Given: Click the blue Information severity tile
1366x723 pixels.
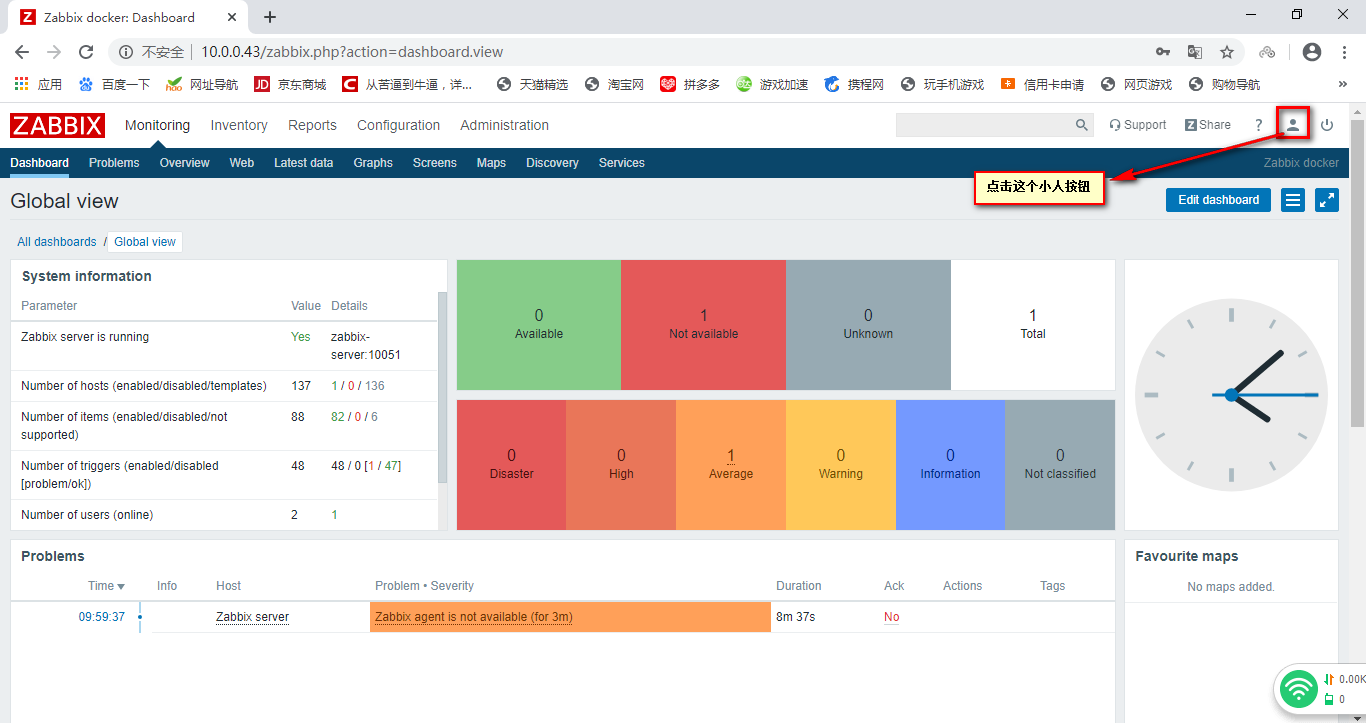Looking at the screenshot, I should coord(950,464).
